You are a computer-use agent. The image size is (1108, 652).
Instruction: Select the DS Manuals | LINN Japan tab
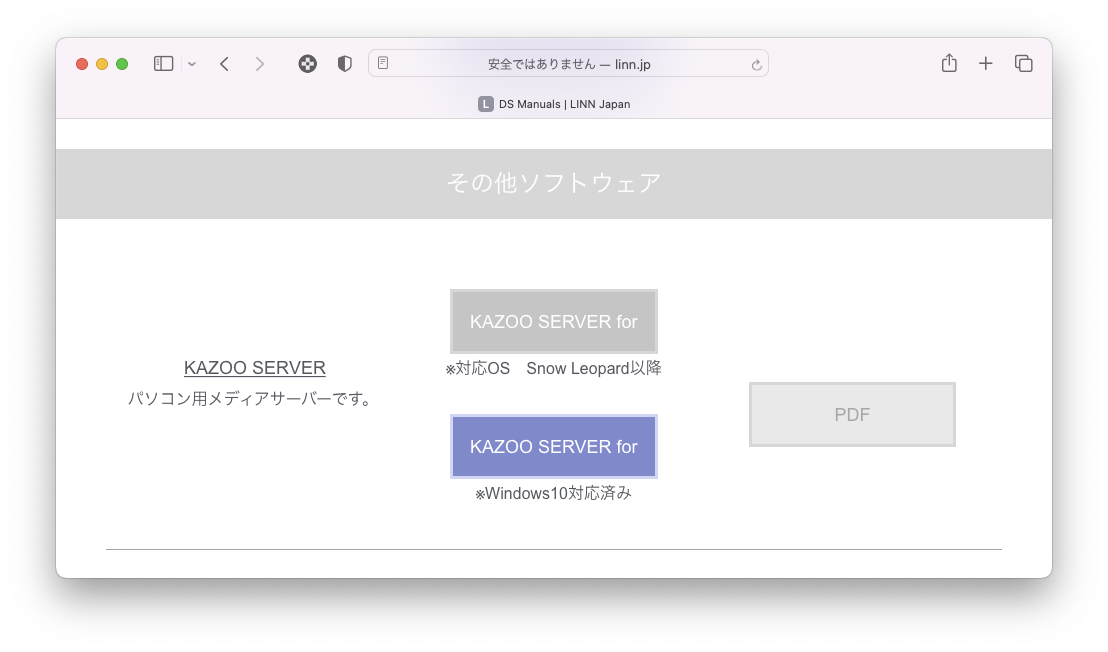(554, 104)
